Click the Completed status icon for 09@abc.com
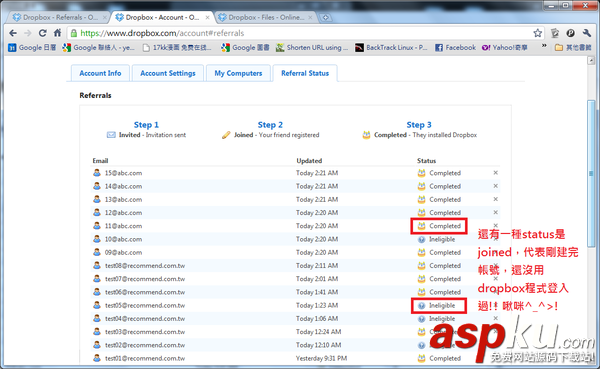The image size is (600, 369). point(421,252)
